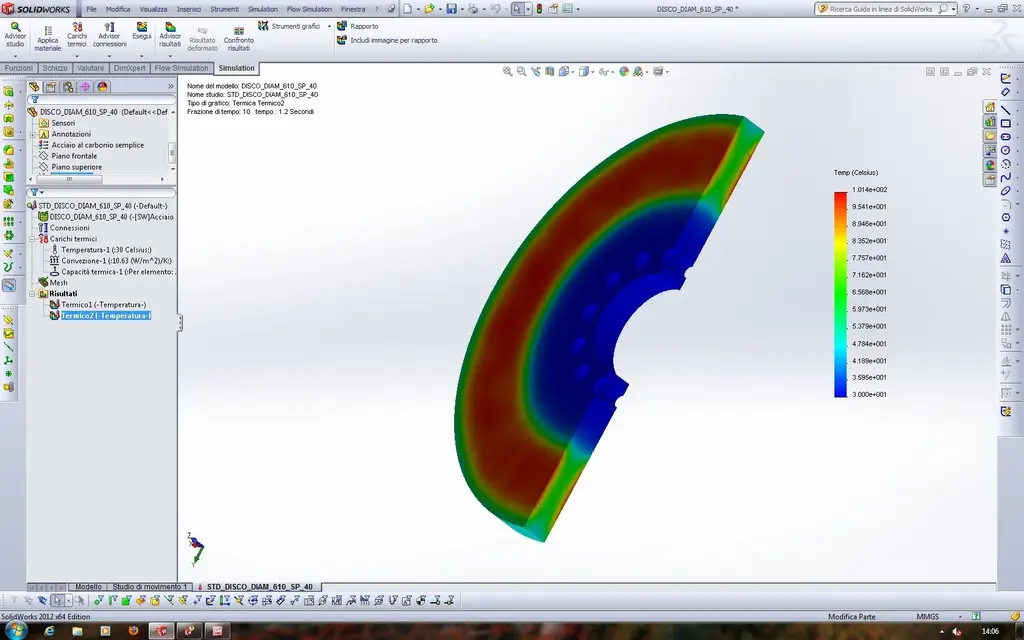This screenshot has width=1024, height=640.
Task: Collapse the Carichi termici tree node
Action: pos(32,239)
